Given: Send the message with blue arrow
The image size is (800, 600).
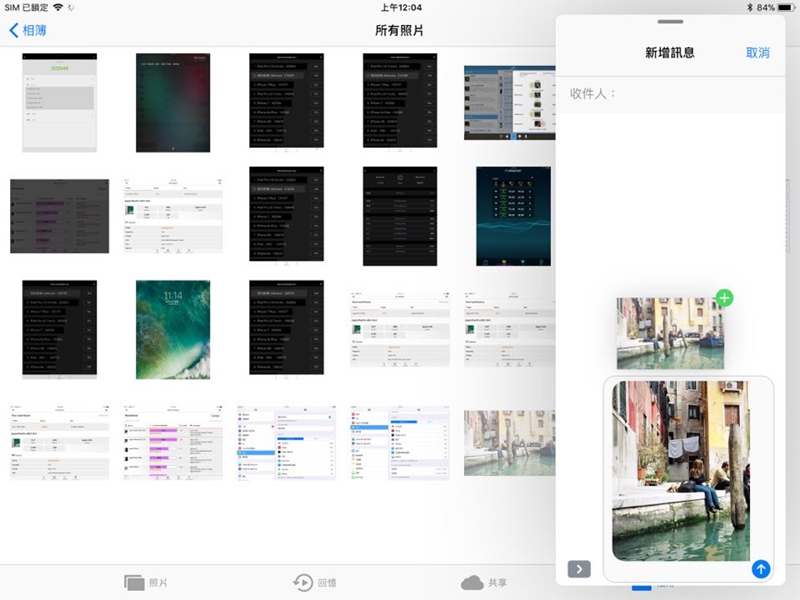Looking at the screenshot, I should [x=761, y=569].
